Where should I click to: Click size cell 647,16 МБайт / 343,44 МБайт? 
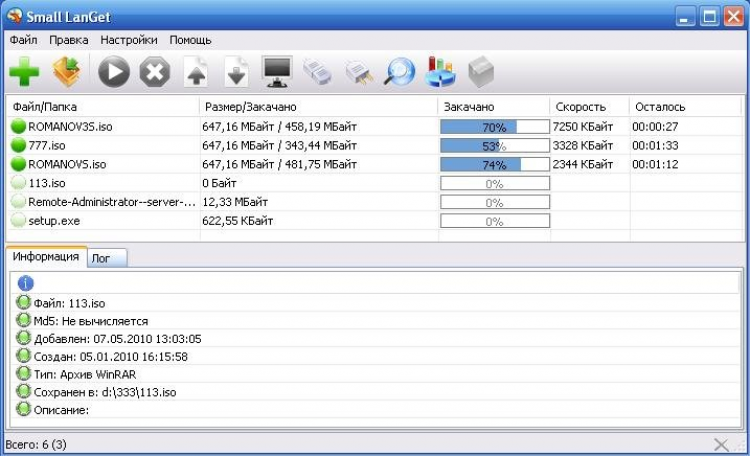279,145
